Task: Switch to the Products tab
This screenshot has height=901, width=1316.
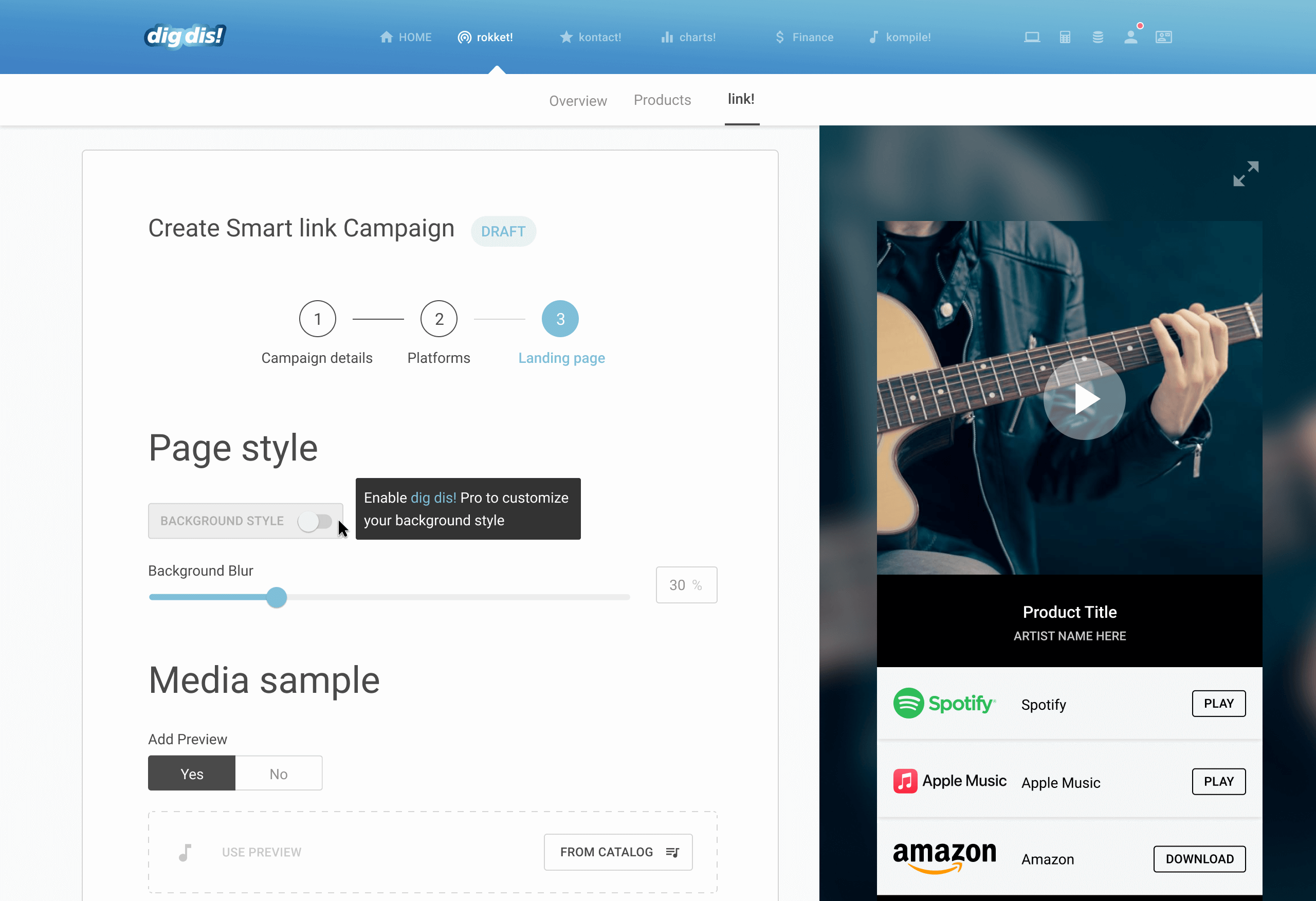Action: [662, 100]
